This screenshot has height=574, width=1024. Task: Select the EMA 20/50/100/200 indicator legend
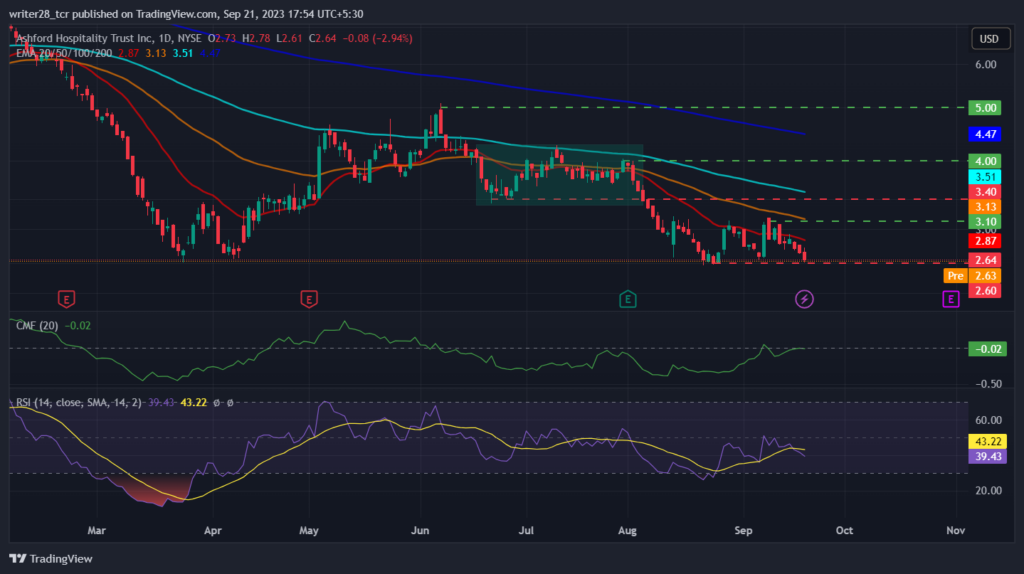(64, 53)
